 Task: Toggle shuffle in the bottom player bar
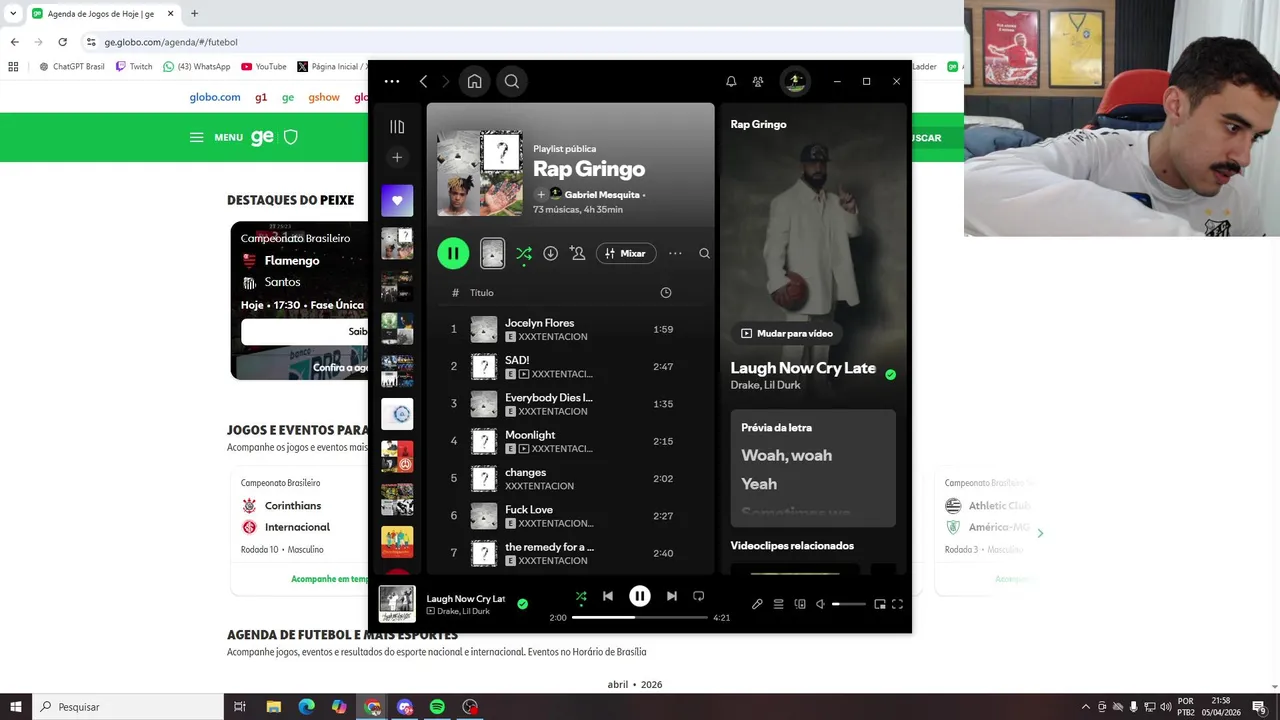(581, 596)
